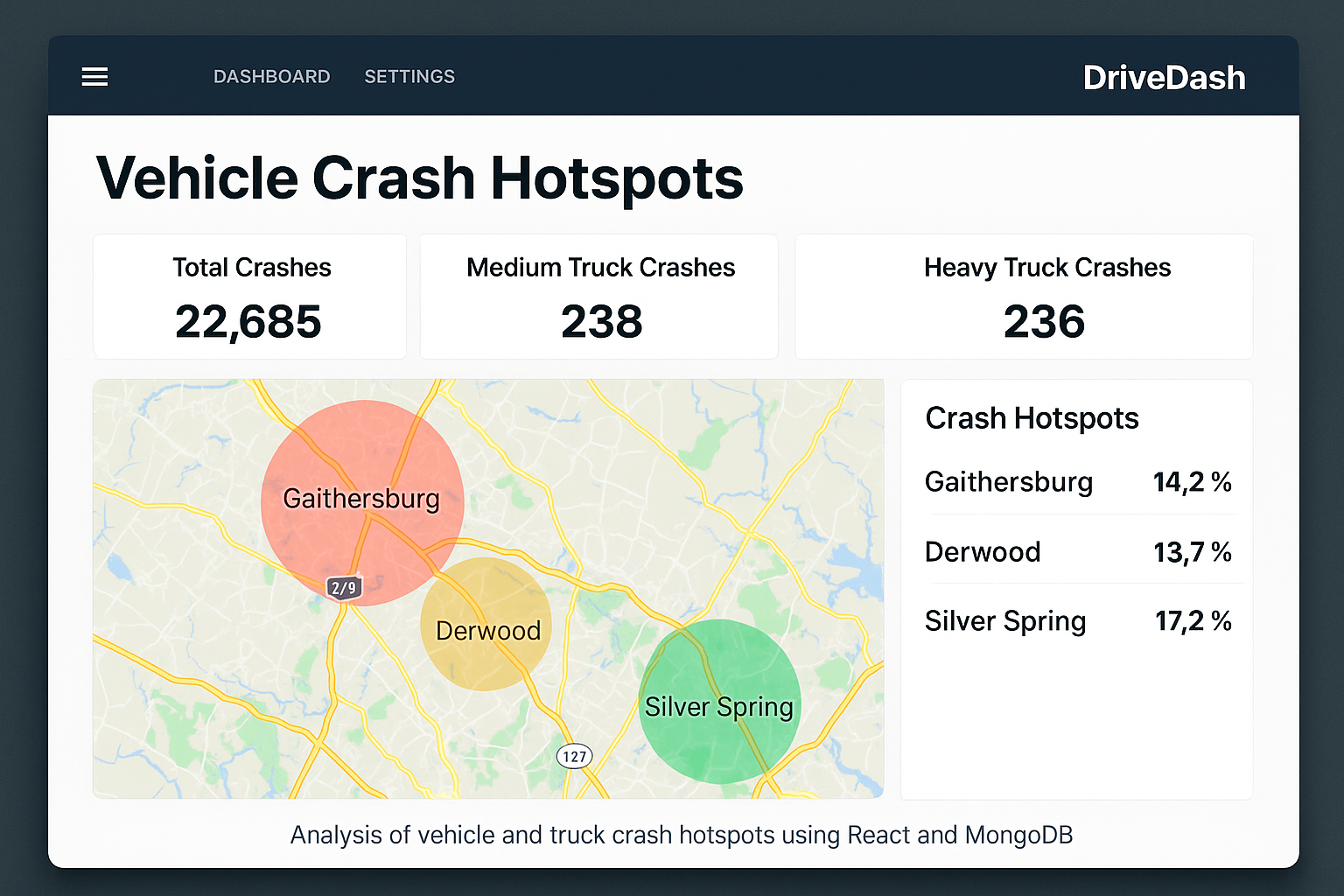The image size is (1344, 896).
Task: Click the 22,685 total crashes number
Action: 248,322
